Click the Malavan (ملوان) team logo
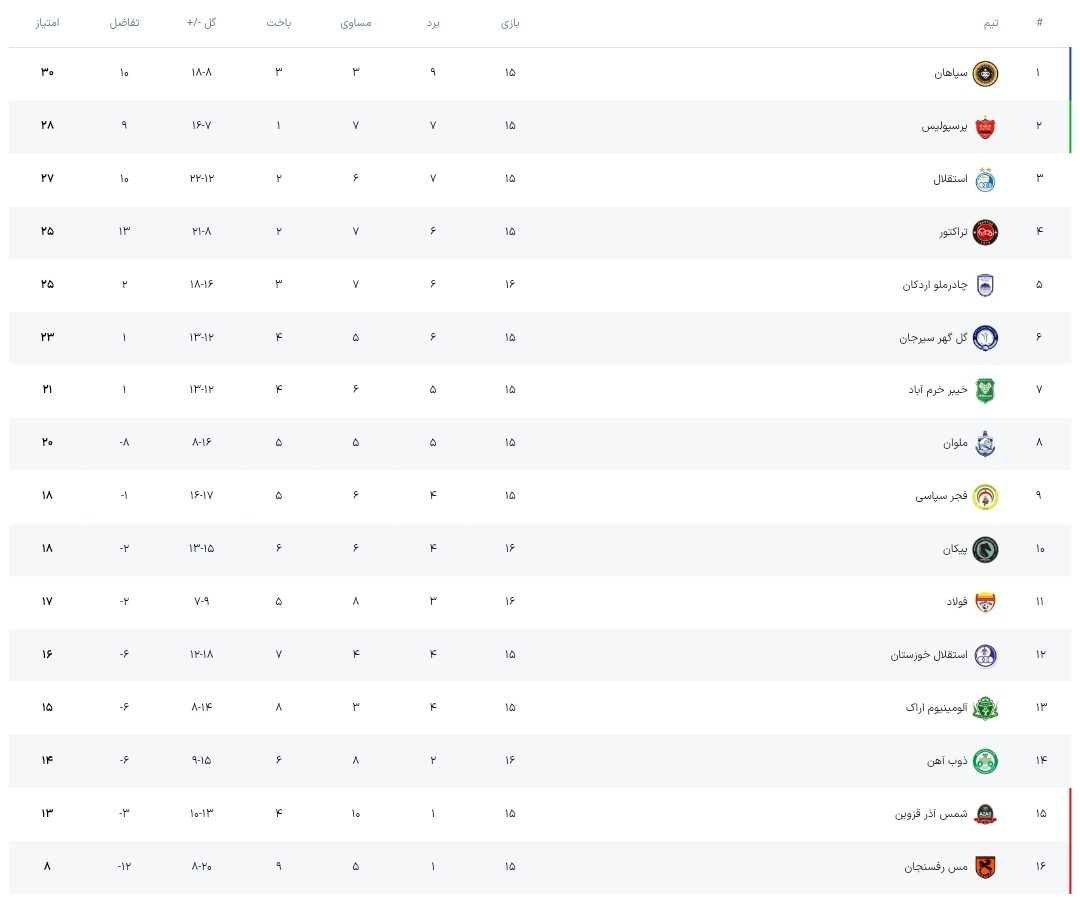The image size is (1080, 907). tap(986, 443)
